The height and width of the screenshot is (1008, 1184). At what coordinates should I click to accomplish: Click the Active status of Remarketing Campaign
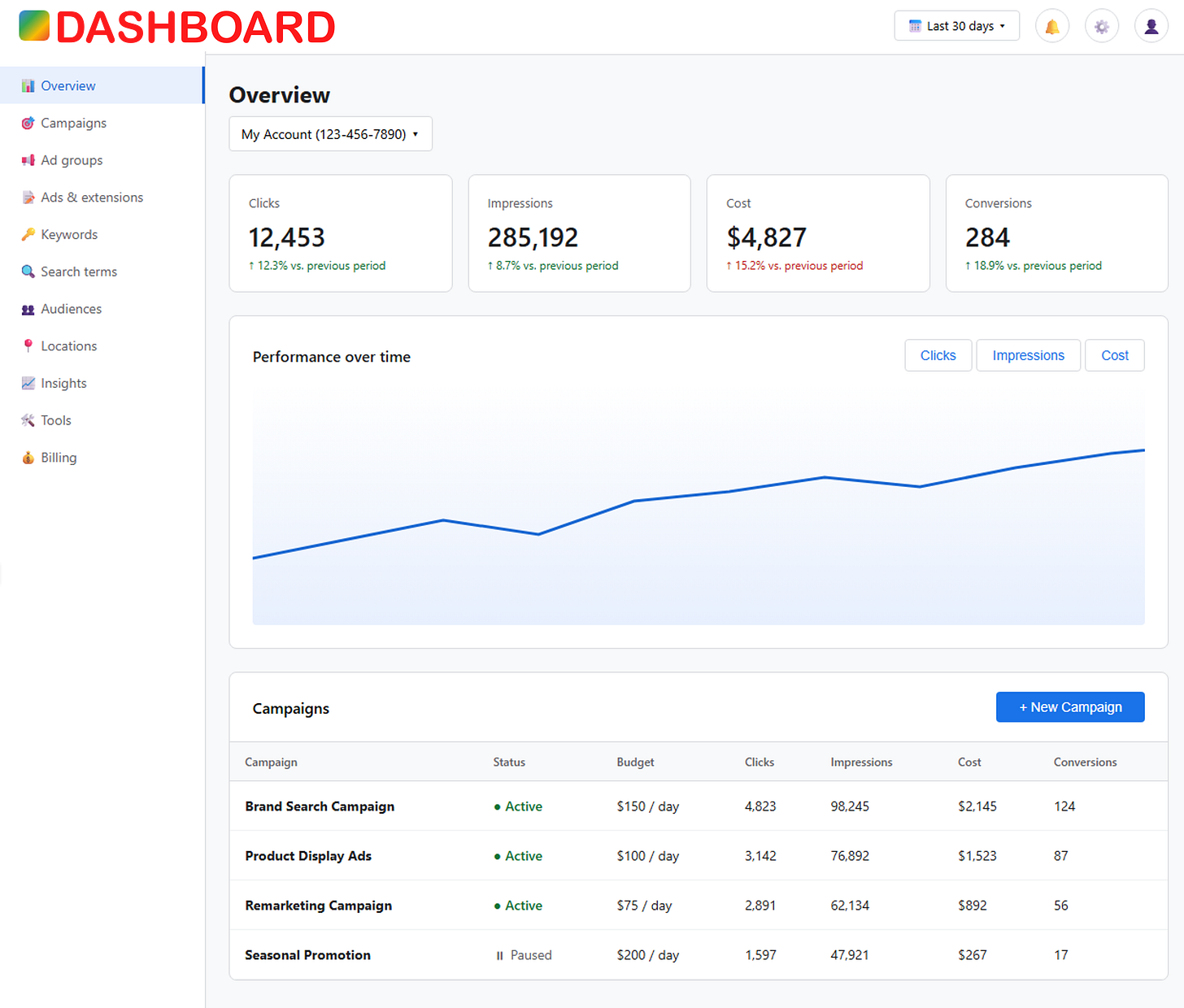click(x=518, y=906)
